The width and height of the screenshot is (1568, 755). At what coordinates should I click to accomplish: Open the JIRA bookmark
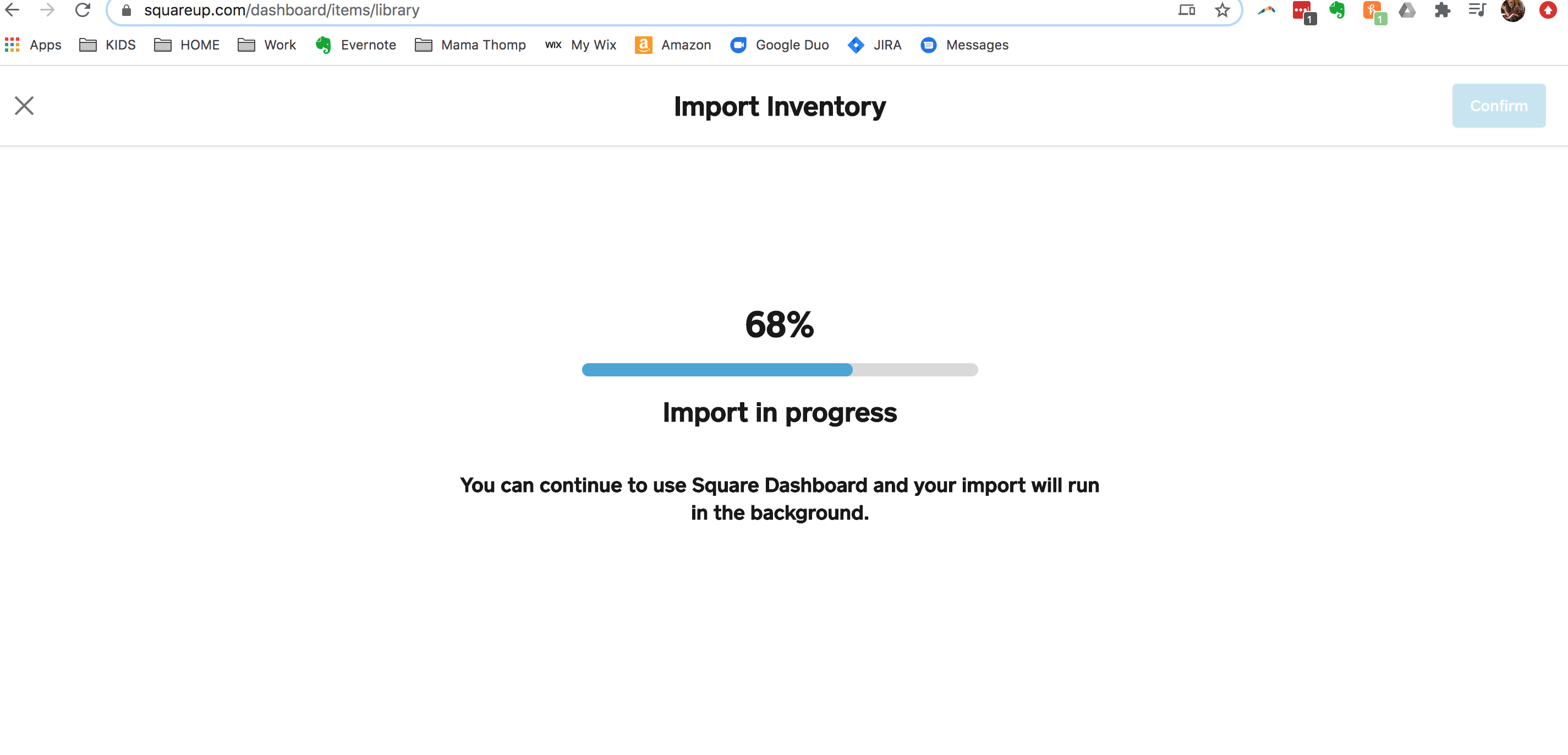tap(874, 45)
